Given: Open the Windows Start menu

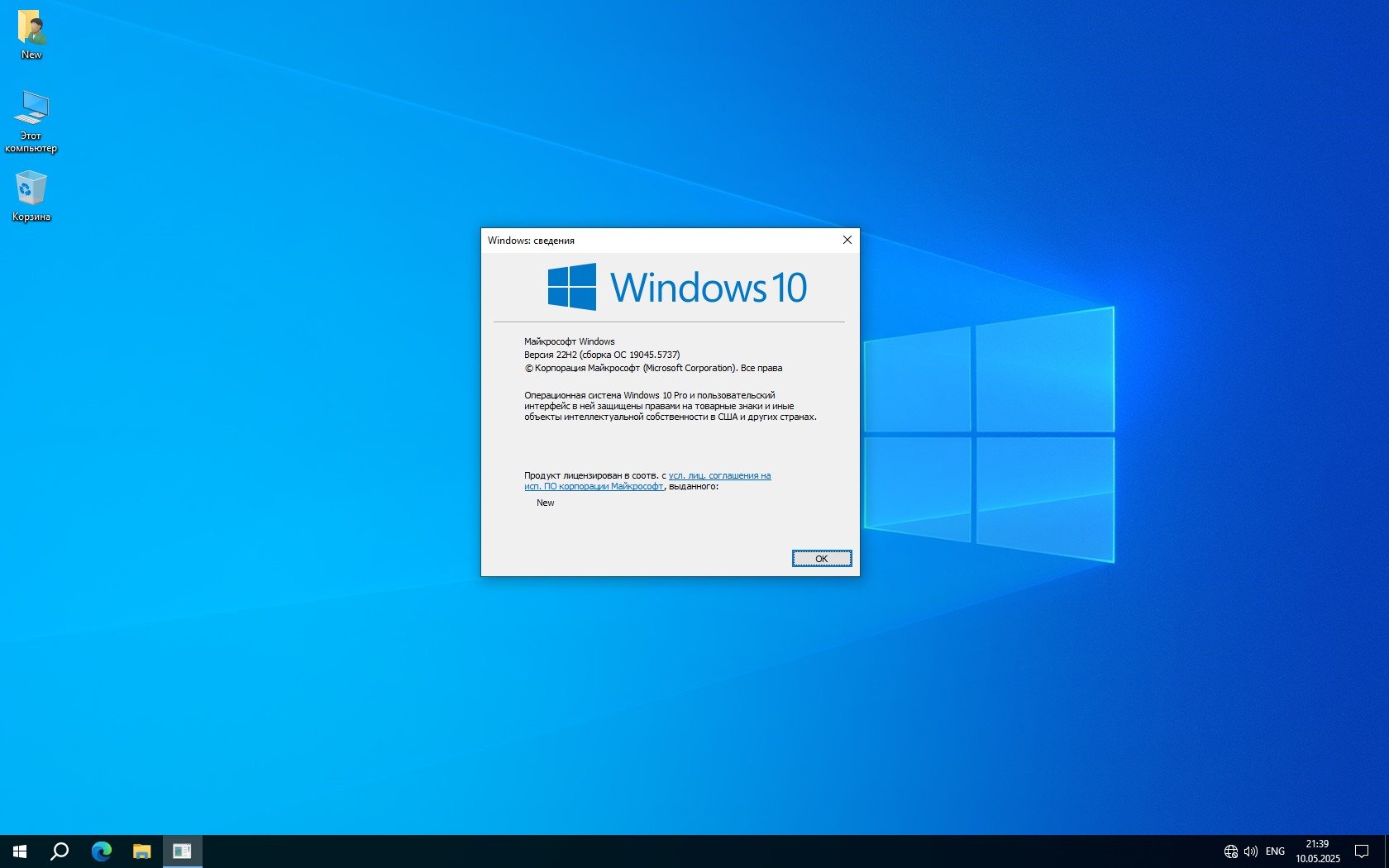Looking at the screenshot, I should 20,851.
